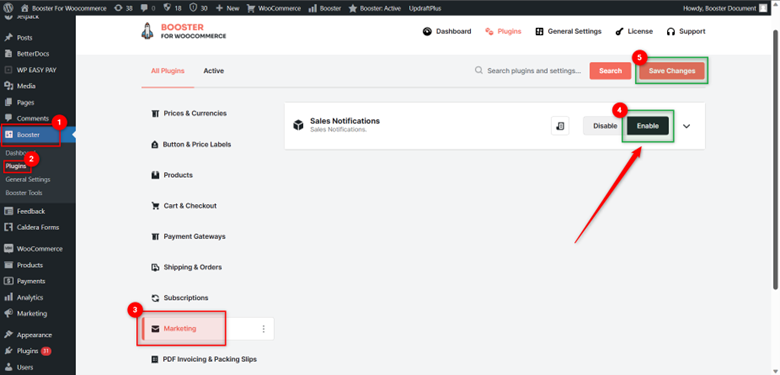Open the Support page
The image size is (780, 375).
tap(686, 31)
